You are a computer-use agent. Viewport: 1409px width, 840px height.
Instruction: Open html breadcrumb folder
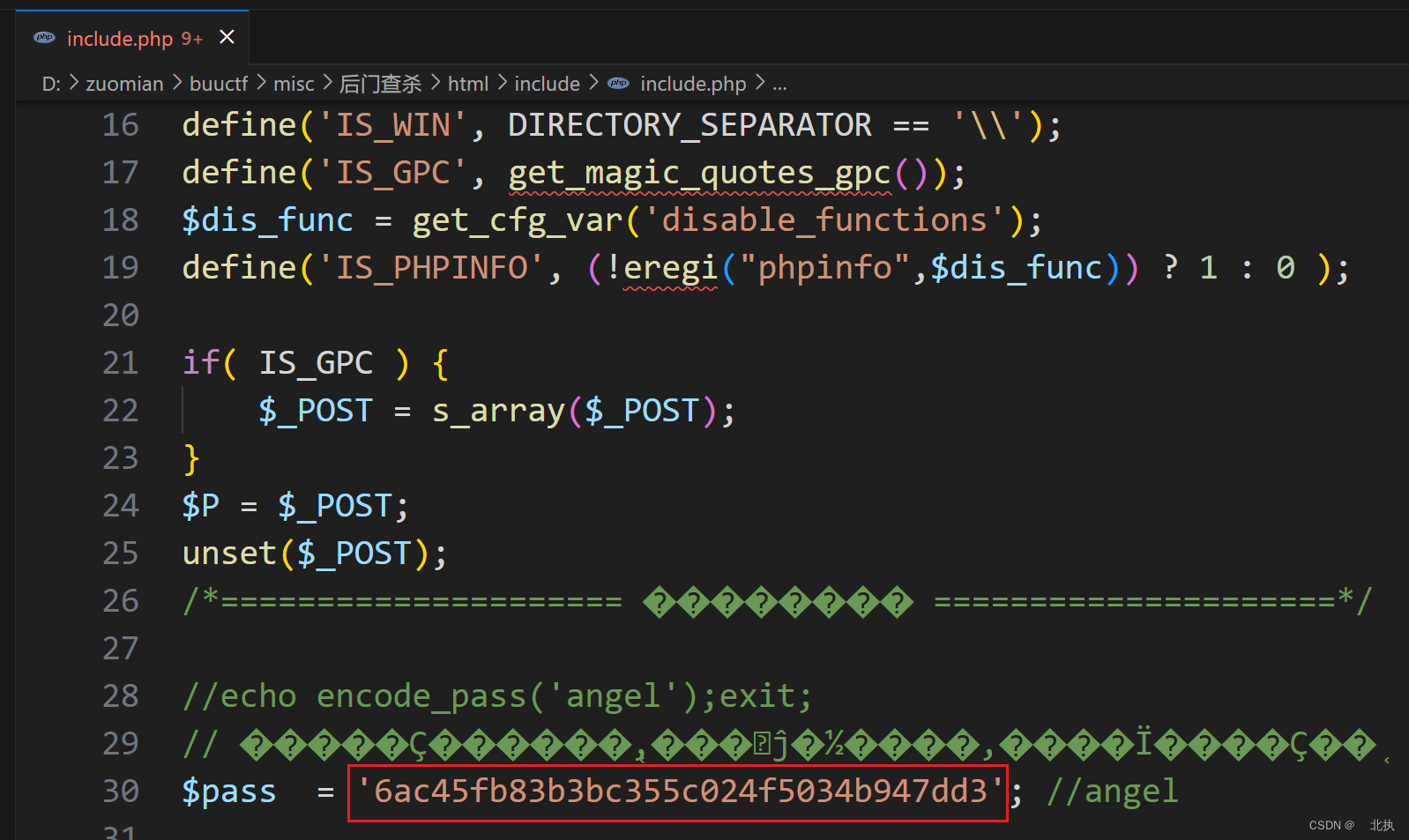(468, 84)
